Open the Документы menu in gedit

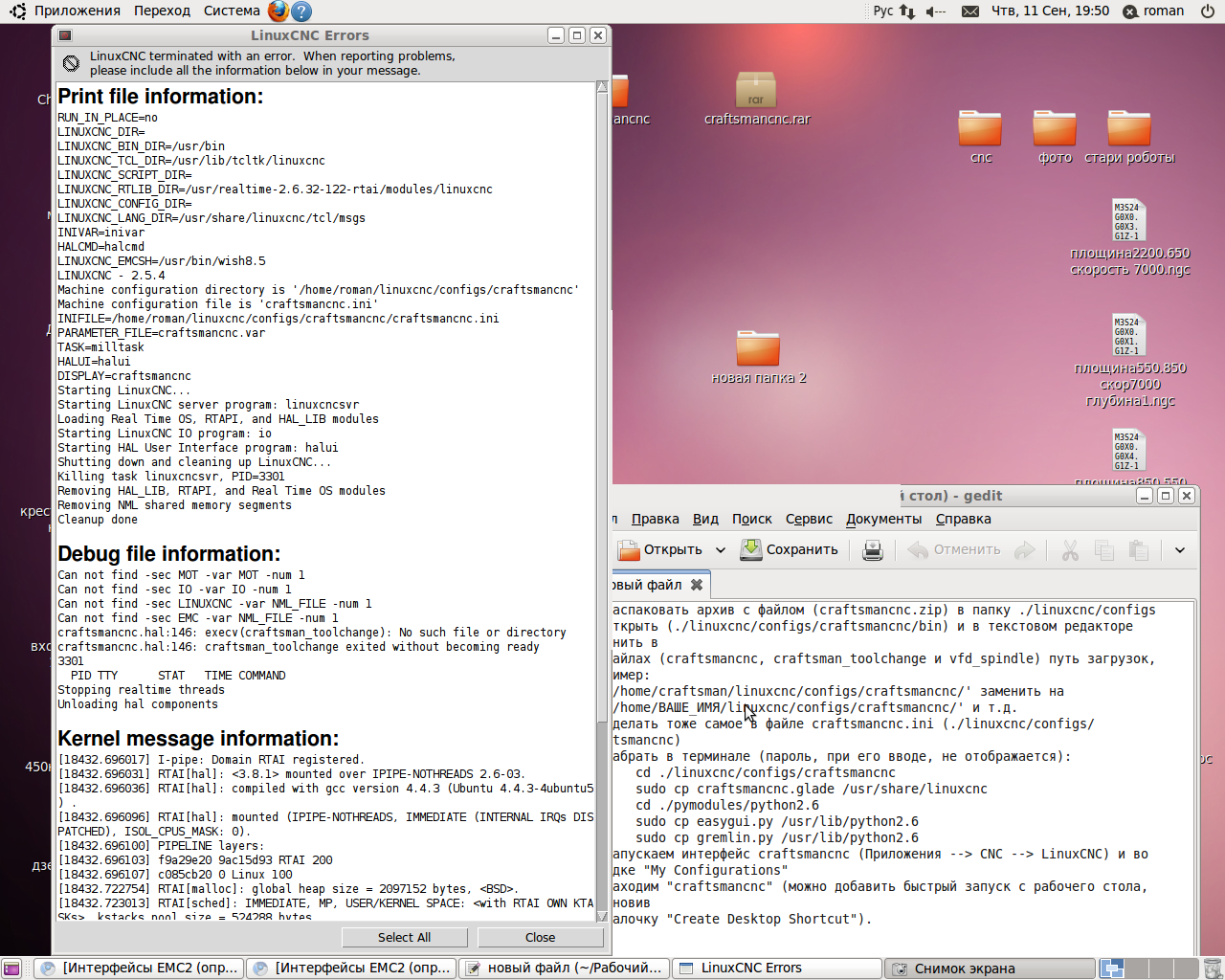click(884, 520)
